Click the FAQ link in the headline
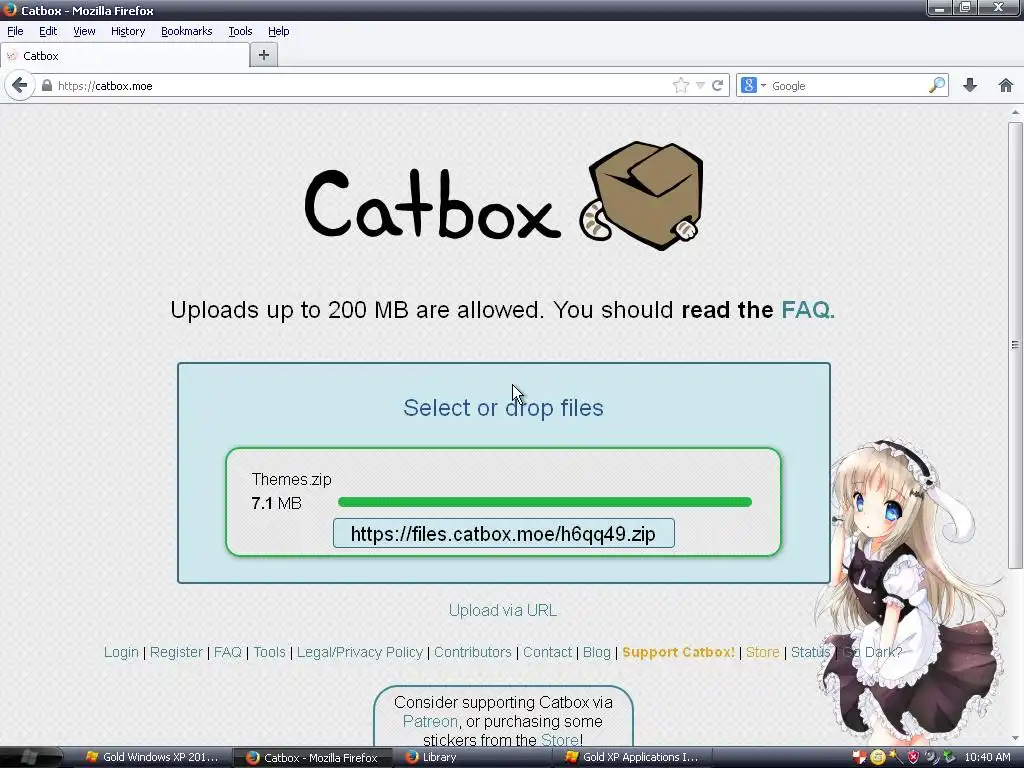1024x768 pixels. tap(808, 310)
